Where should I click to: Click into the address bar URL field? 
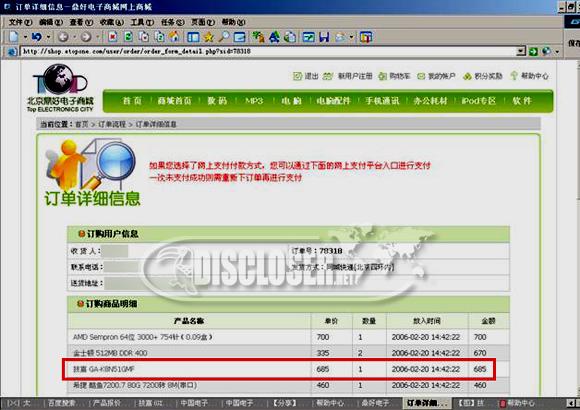(x=269, y=51)
